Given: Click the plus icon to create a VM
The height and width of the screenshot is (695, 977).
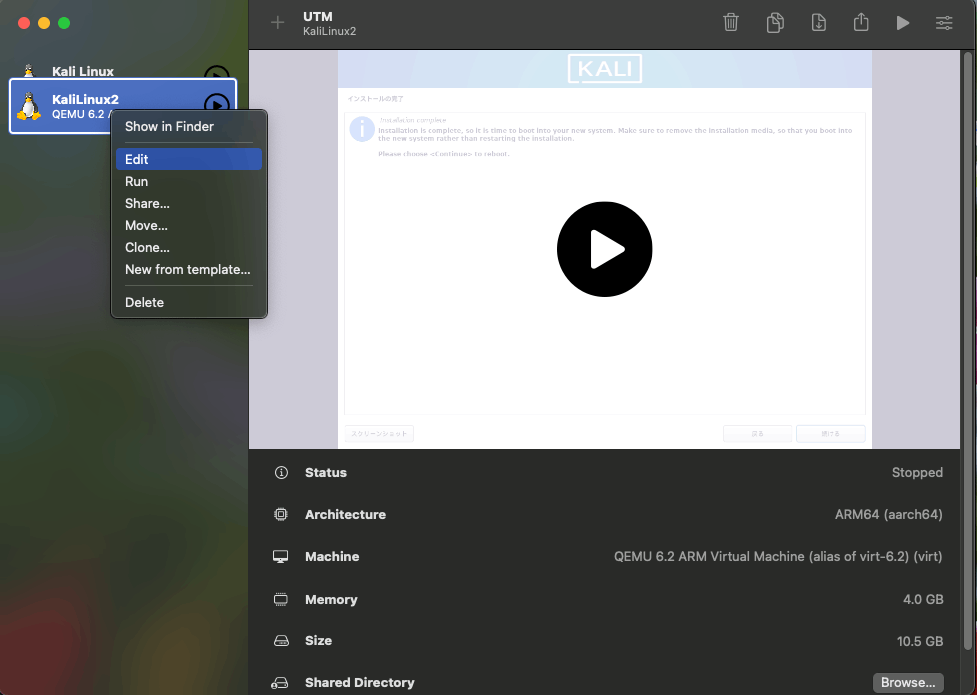Looking at the screenshot, I should click(277, 23).
